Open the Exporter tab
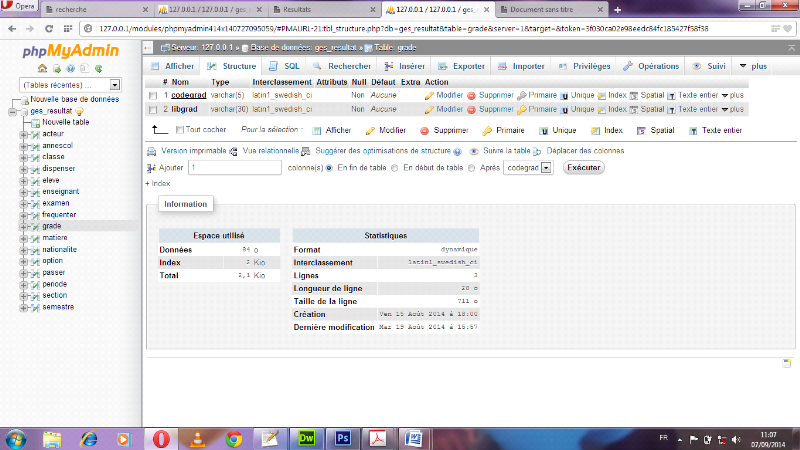The width and height of the screenshot is (800, 450). 461,66
